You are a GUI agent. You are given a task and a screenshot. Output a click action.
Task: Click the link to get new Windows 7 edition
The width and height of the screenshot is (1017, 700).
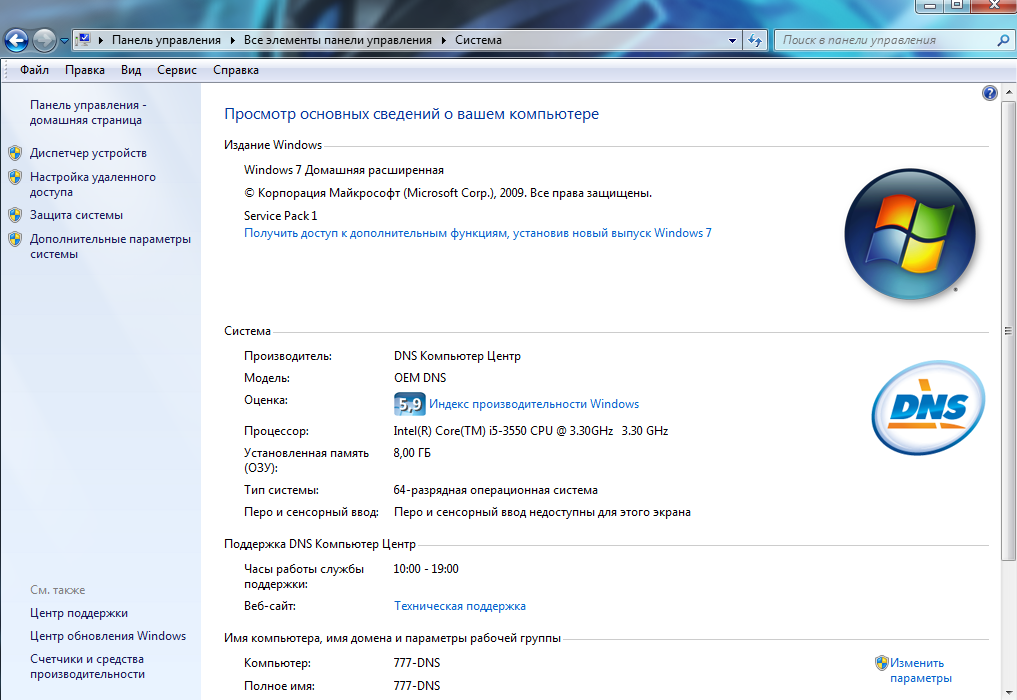(x=477, y=233)
